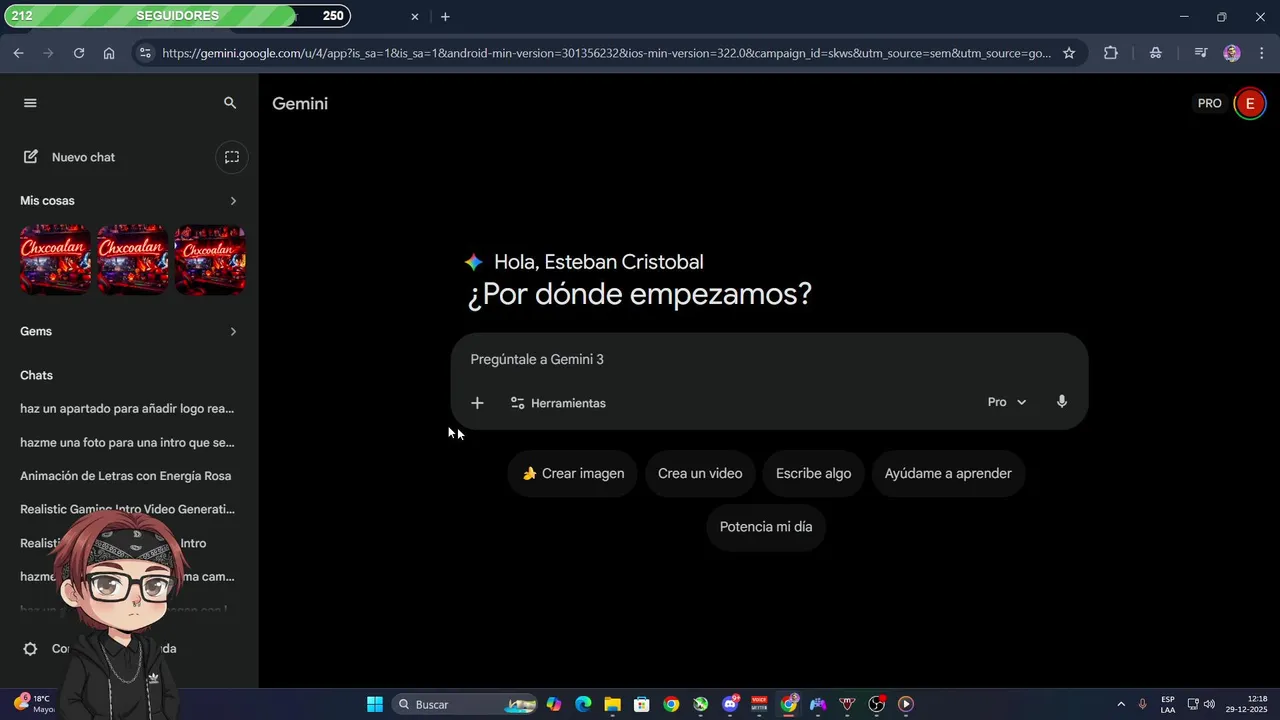This screenshot has width=1280, height=720.
Task: Reload the page with the refresh icon
Action: [x=79, y=53]
